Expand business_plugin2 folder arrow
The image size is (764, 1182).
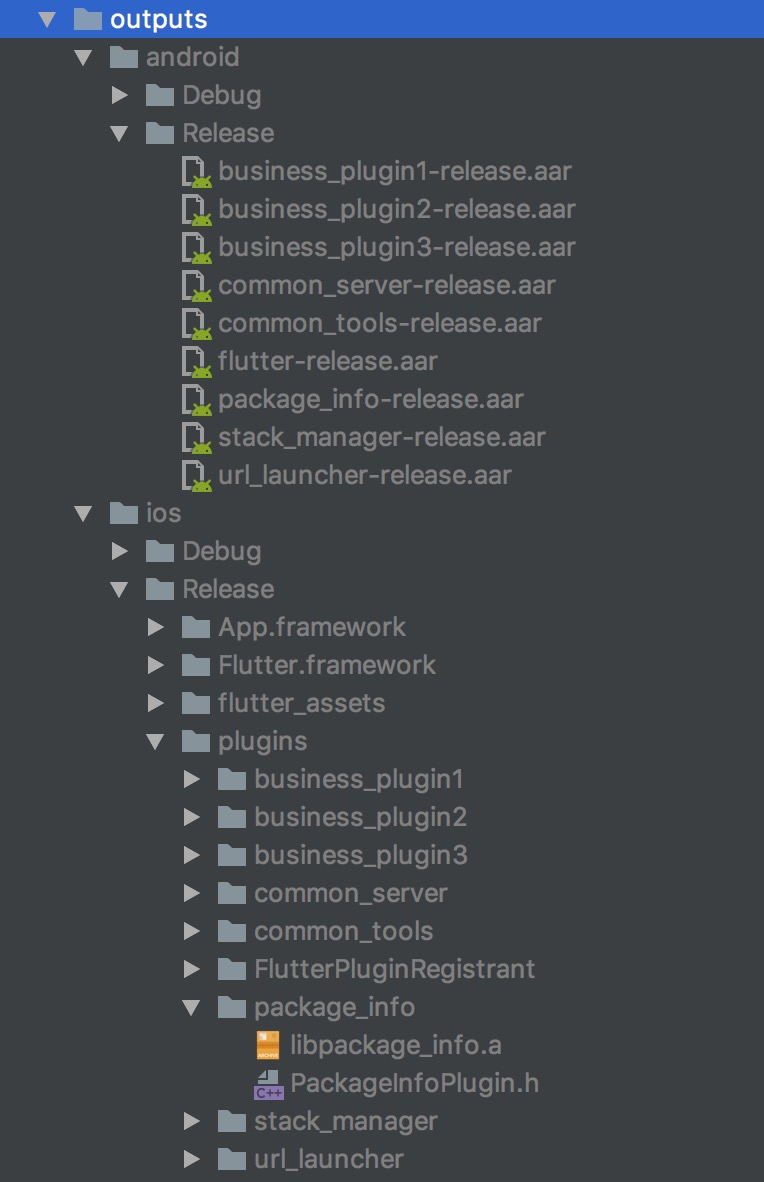pyautogui.click(x=192, y=817)
